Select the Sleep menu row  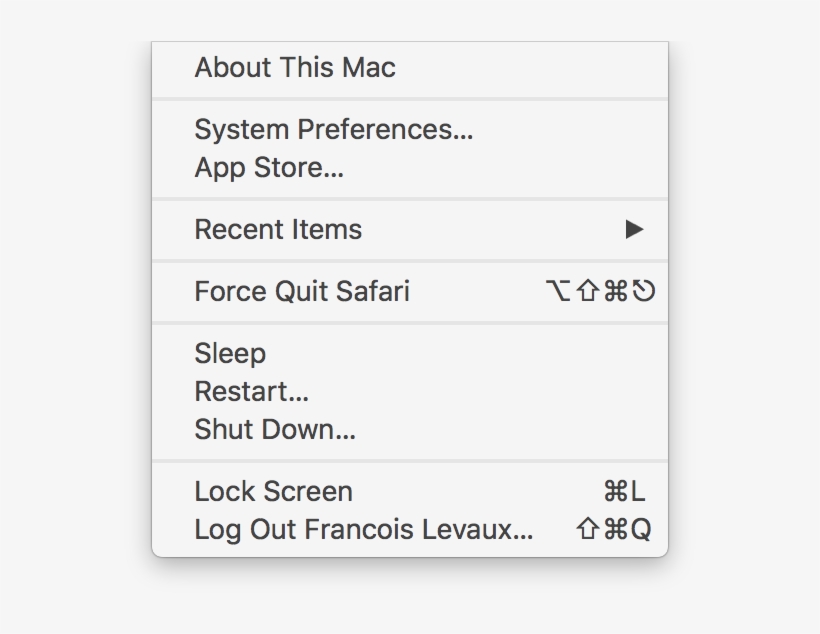pyautogui.click(x=230, y=353)
